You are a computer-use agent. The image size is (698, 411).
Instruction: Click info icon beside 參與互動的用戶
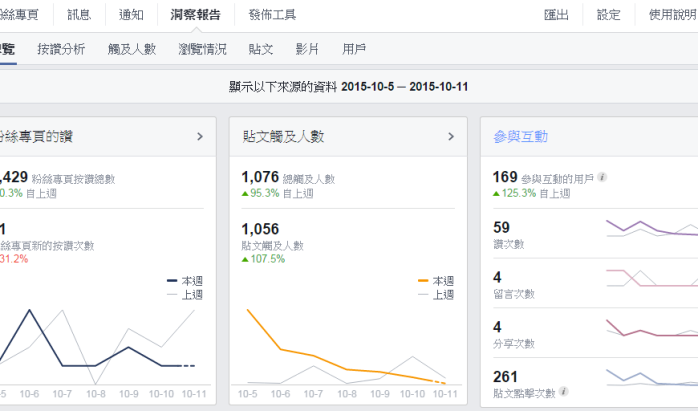(602, 178)
